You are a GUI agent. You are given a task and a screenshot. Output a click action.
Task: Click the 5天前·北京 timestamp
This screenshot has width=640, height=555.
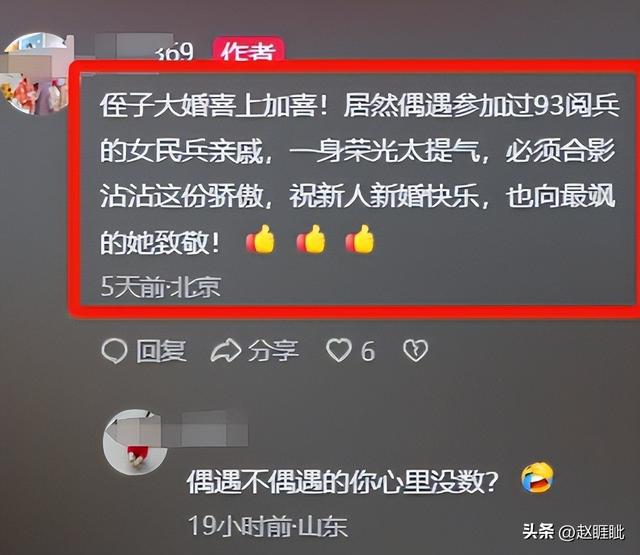(161, 286)
